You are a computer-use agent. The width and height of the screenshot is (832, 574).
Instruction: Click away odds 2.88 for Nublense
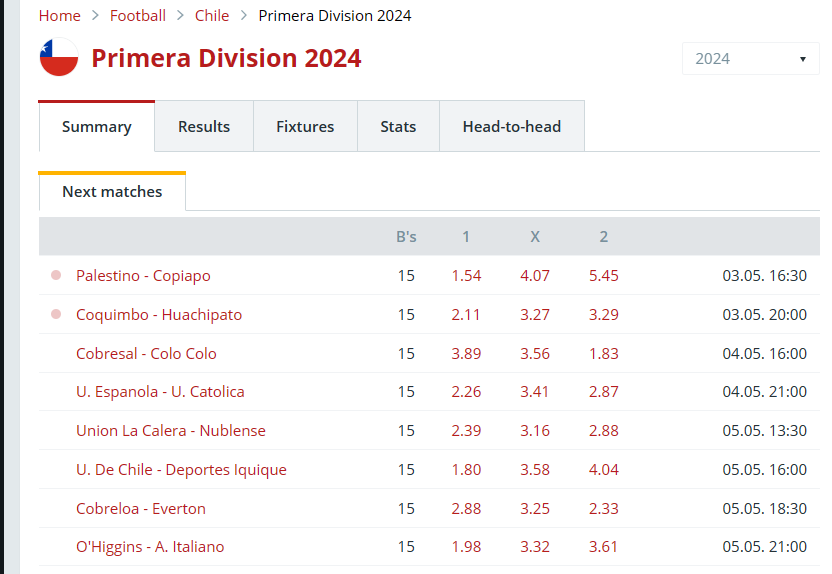pyautogui.click(x=603, y=430)
